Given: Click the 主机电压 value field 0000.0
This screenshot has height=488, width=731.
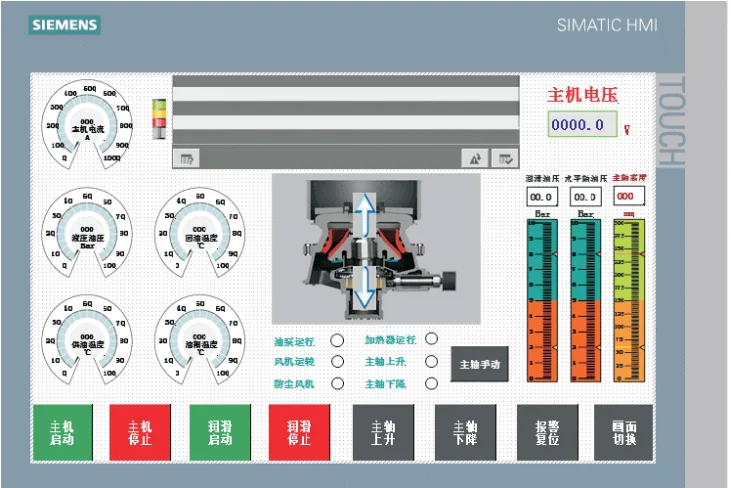Looking at the screenshot, I should (x=582, y=124).
